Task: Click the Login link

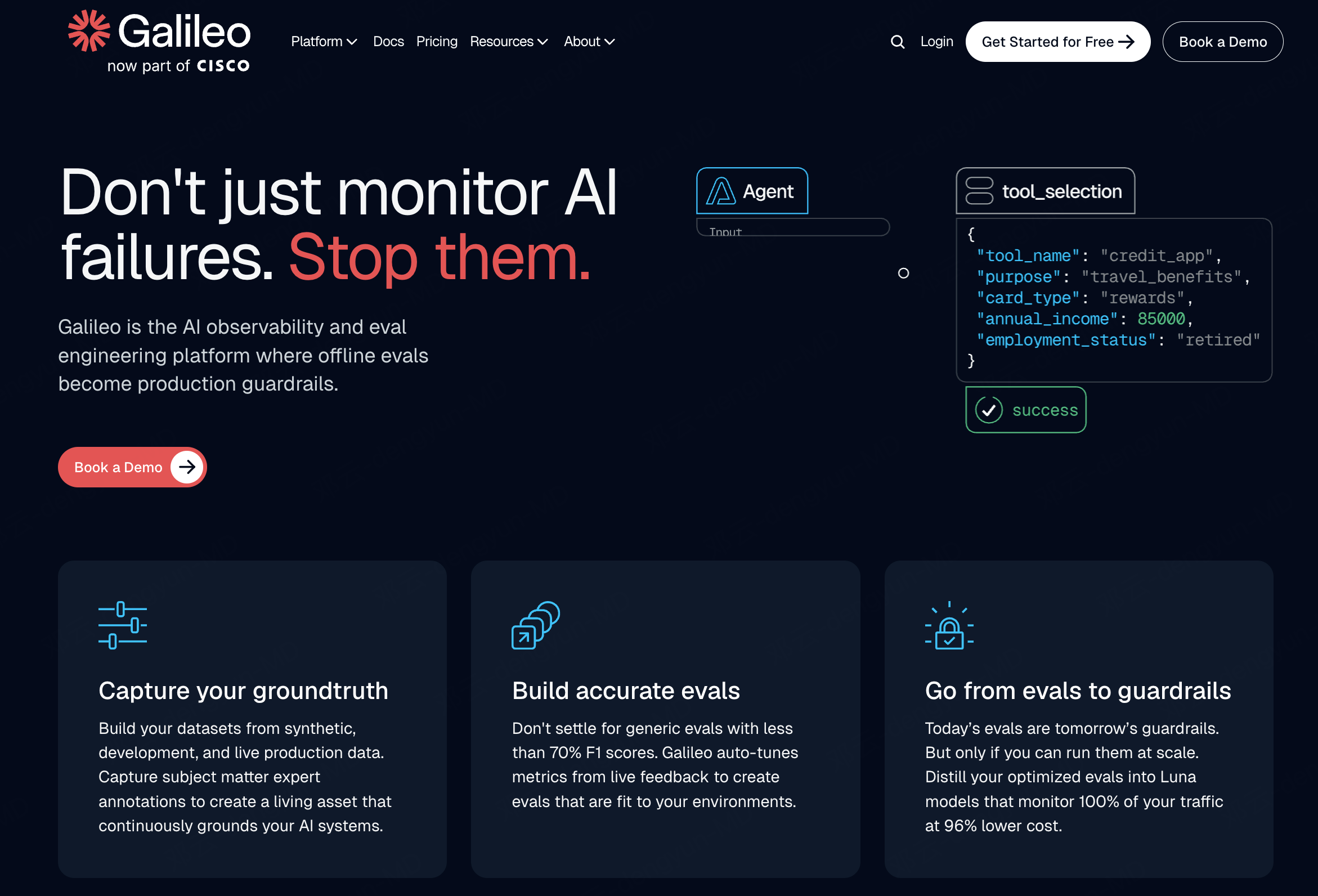Action: [x=936, y=42]
